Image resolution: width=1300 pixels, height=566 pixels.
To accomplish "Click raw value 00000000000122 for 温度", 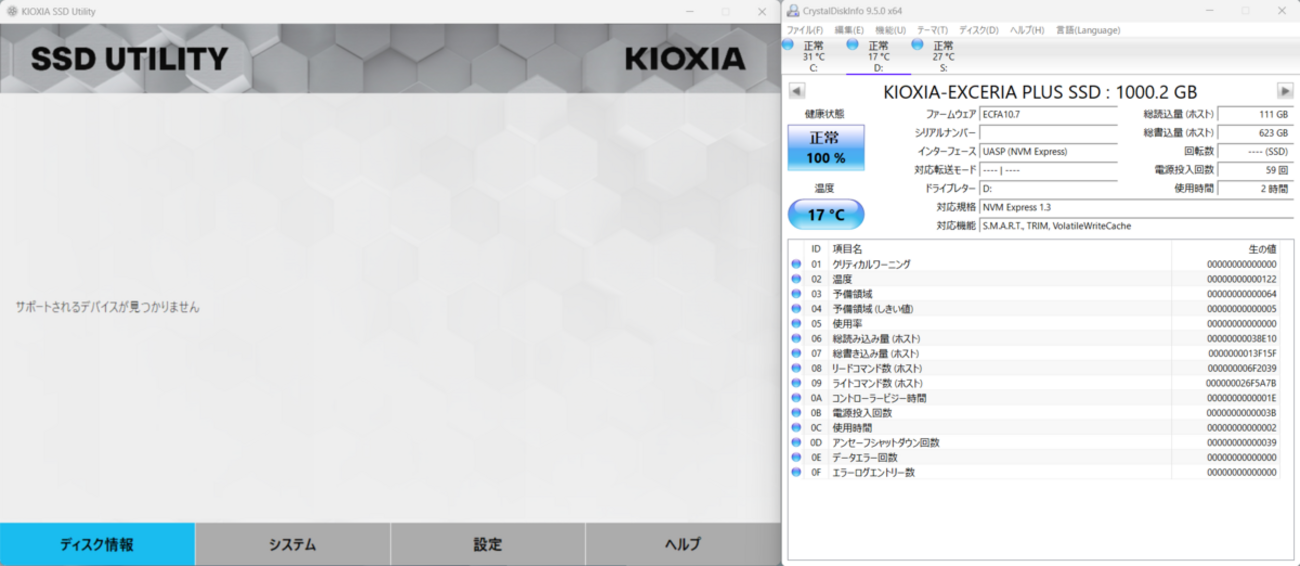I will [x=1241, y=279].
